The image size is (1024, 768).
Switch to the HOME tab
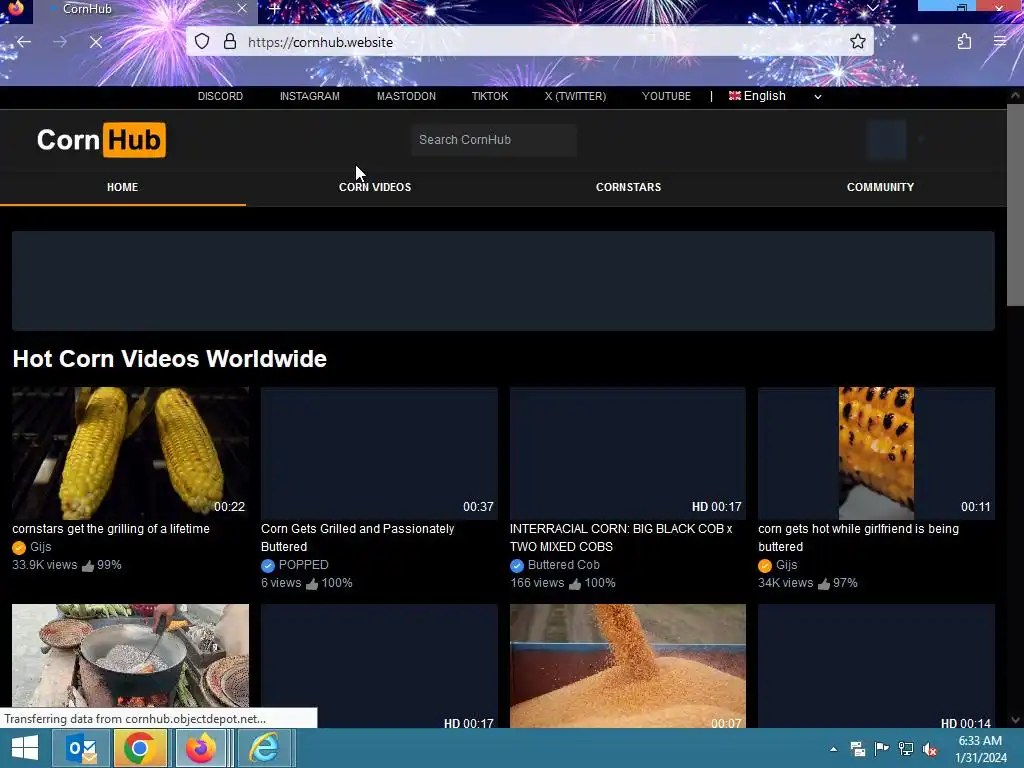(x=122, y=187)
